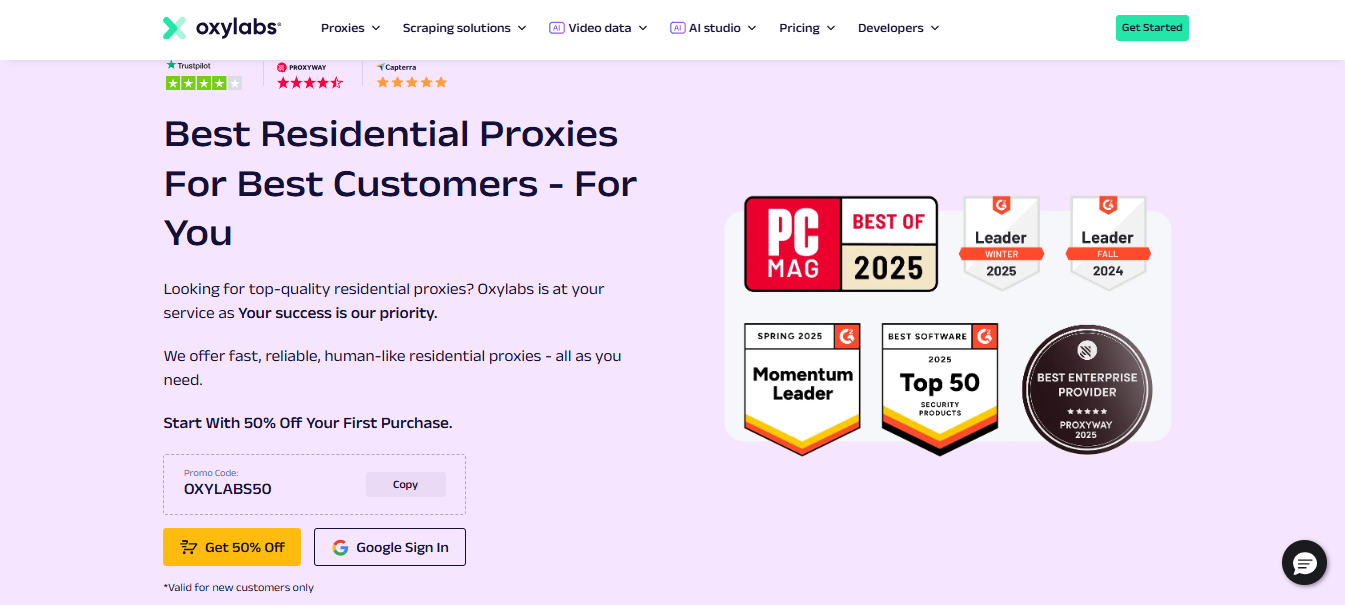Viewport: 1345px width, 605px height.
Task: Expand the Proxies dropdown menu
Action: (350, 28)
